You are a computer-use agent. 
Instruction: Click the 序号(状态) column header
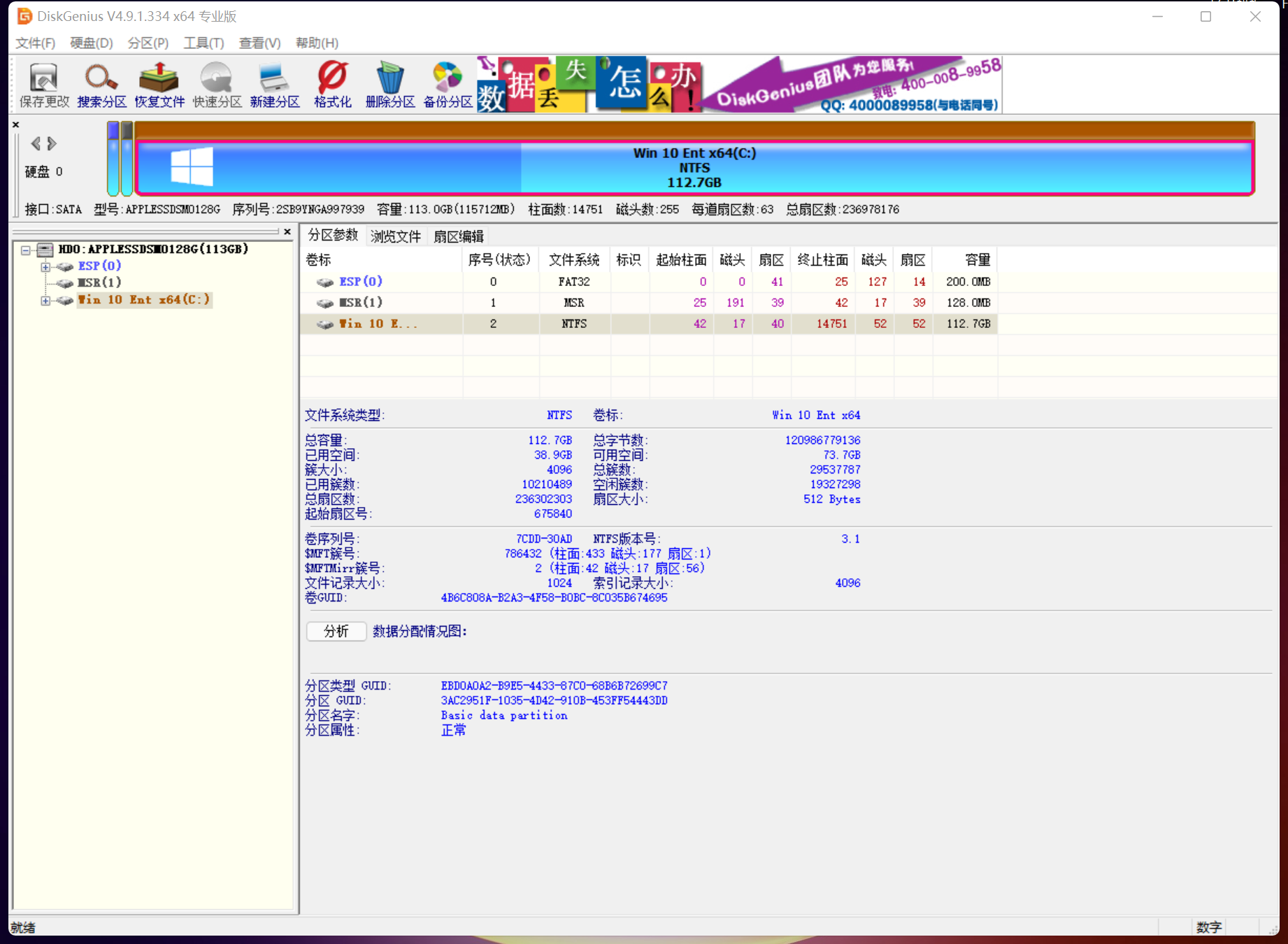501,260
